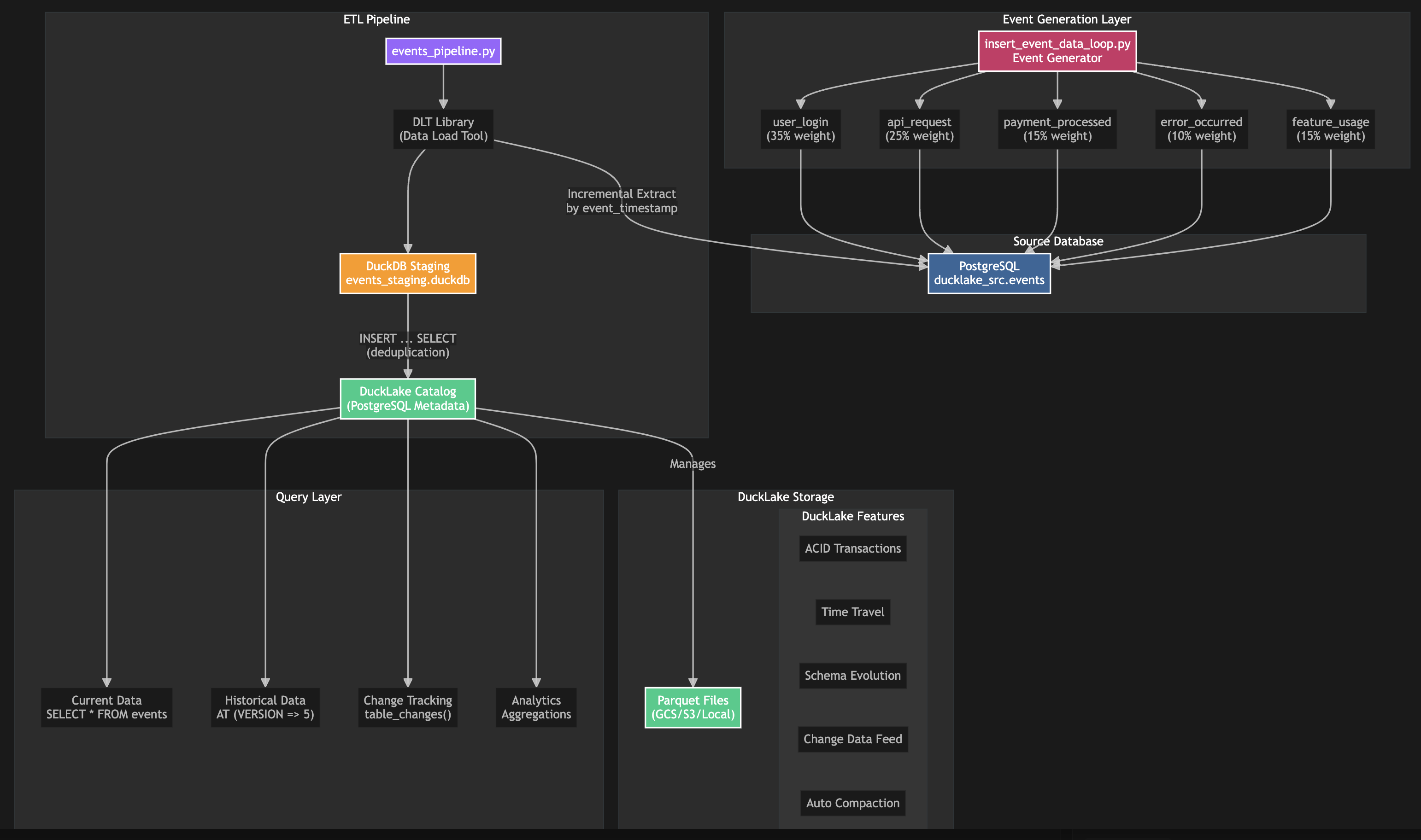Click the Auto Compaction feature box
The width and height of the screenshot is (1421, 840).
[x=852, y=803]
